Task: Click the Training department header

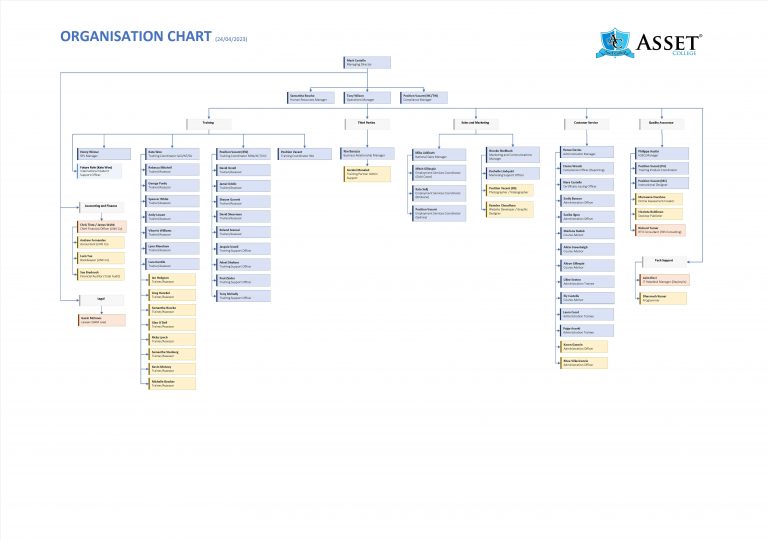Action: coord(206,123)
